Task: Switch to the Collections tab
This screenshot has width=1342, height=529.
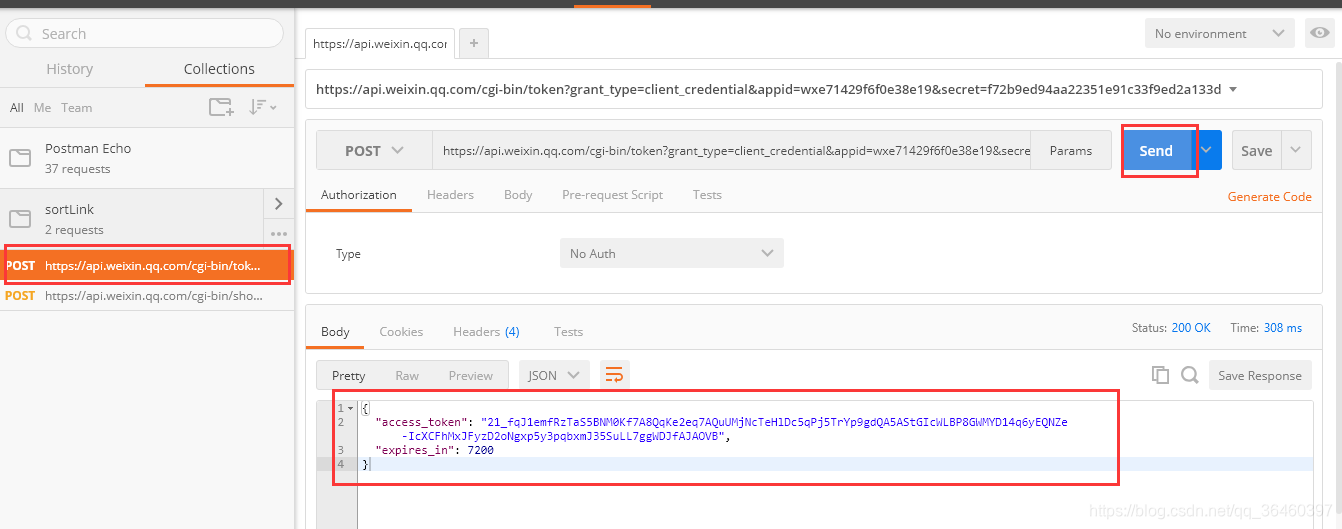Action: click(x=219, y=69)
